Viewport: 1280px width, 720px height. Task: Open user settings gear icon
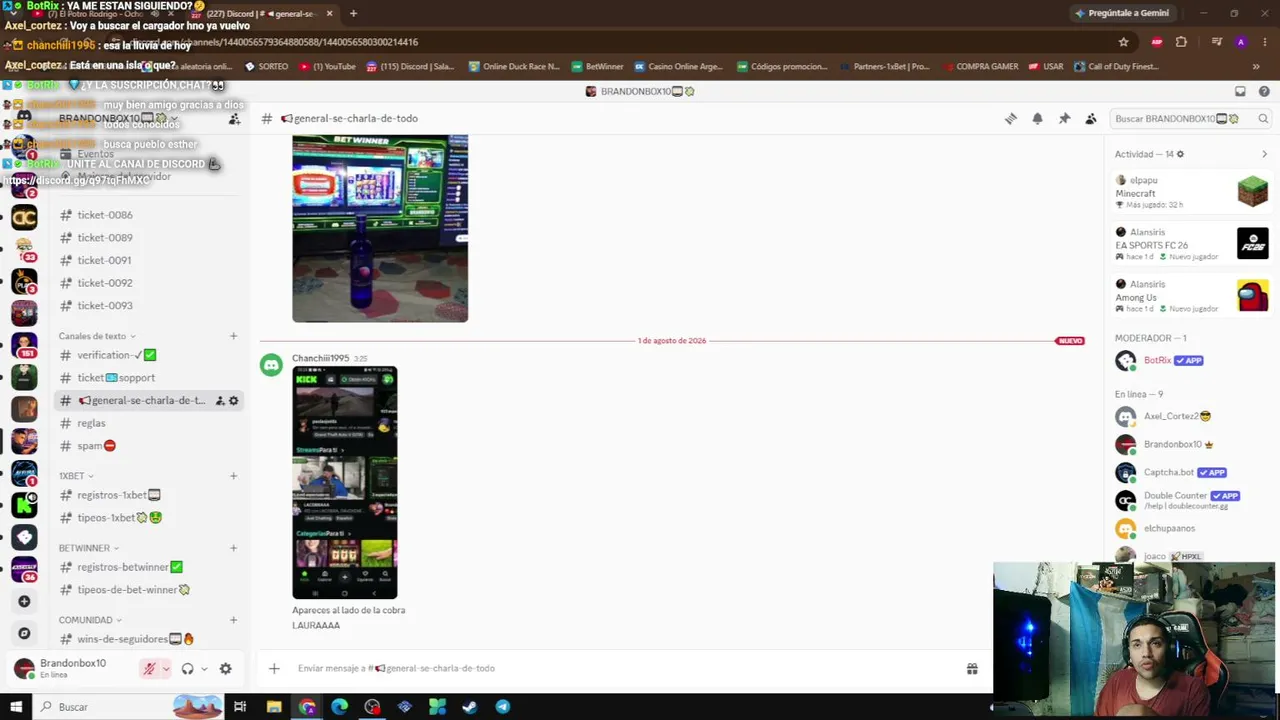[225, 669]
